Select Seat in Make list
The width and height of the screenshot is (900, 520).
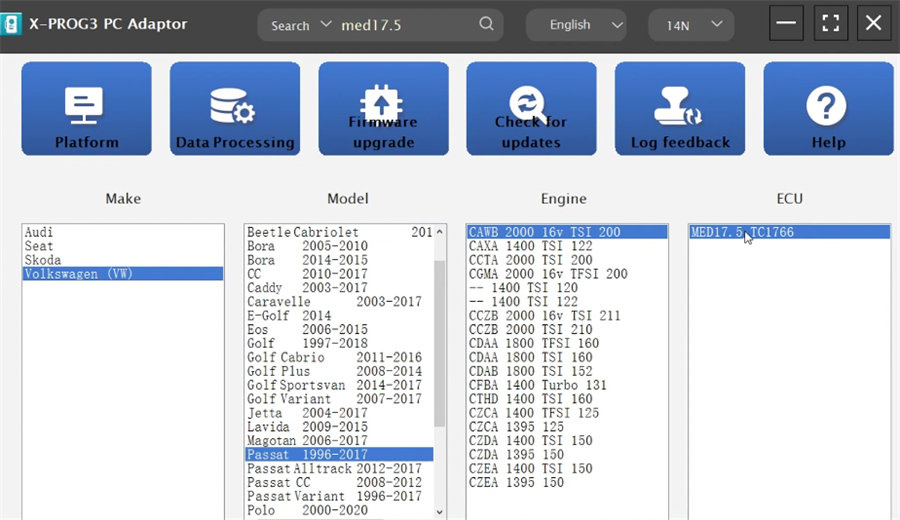[123, 246]
